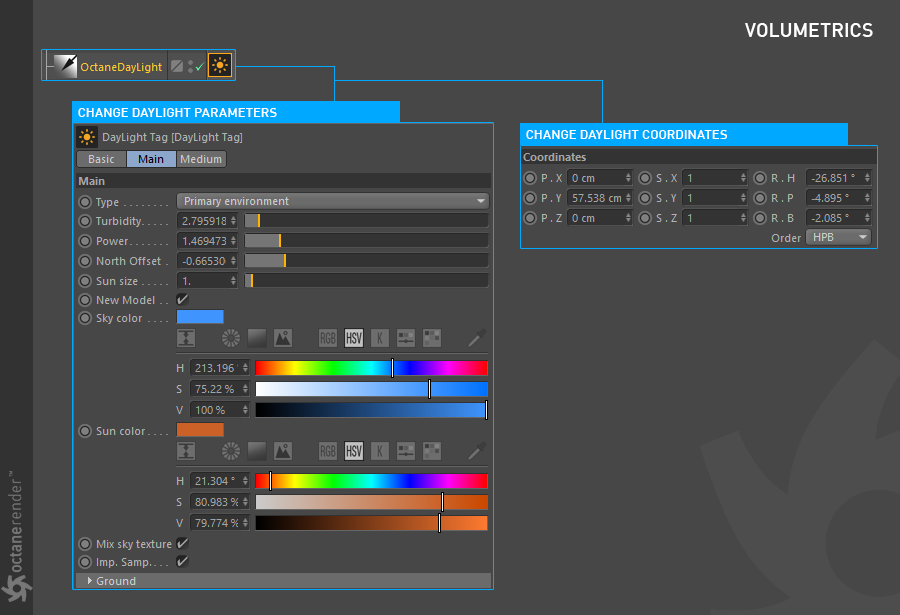900x615 pixels.
Task: Toggle the Mix sky texture checkbox
Action: pyautogui.click(x=183, y=543)
